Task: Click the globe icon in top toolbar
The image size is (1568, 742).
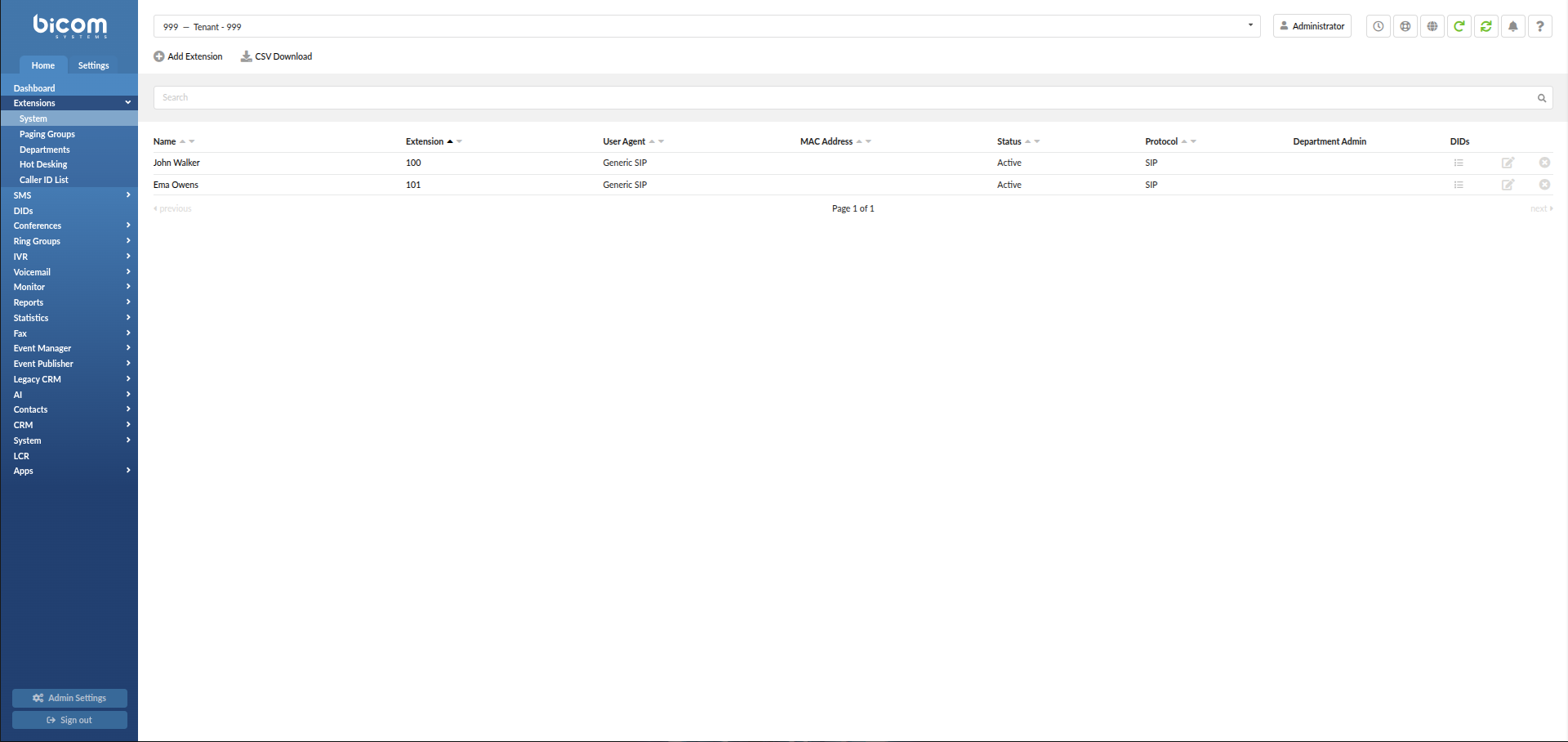Action: pyautogui.click(x=1432, y=26)
